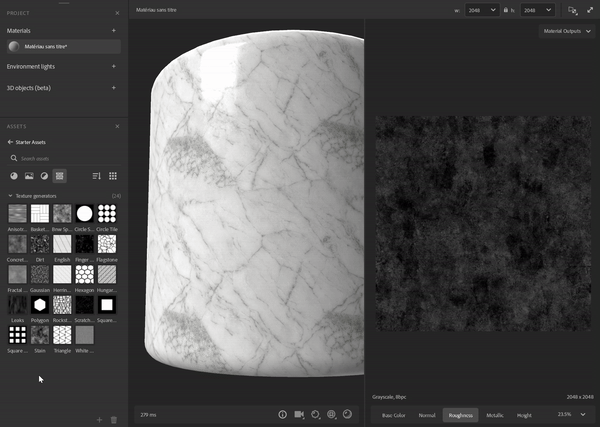The width and height of the screenshot is (600, 427).
Task: Choose the Stain texture generator
Action: 40,335
